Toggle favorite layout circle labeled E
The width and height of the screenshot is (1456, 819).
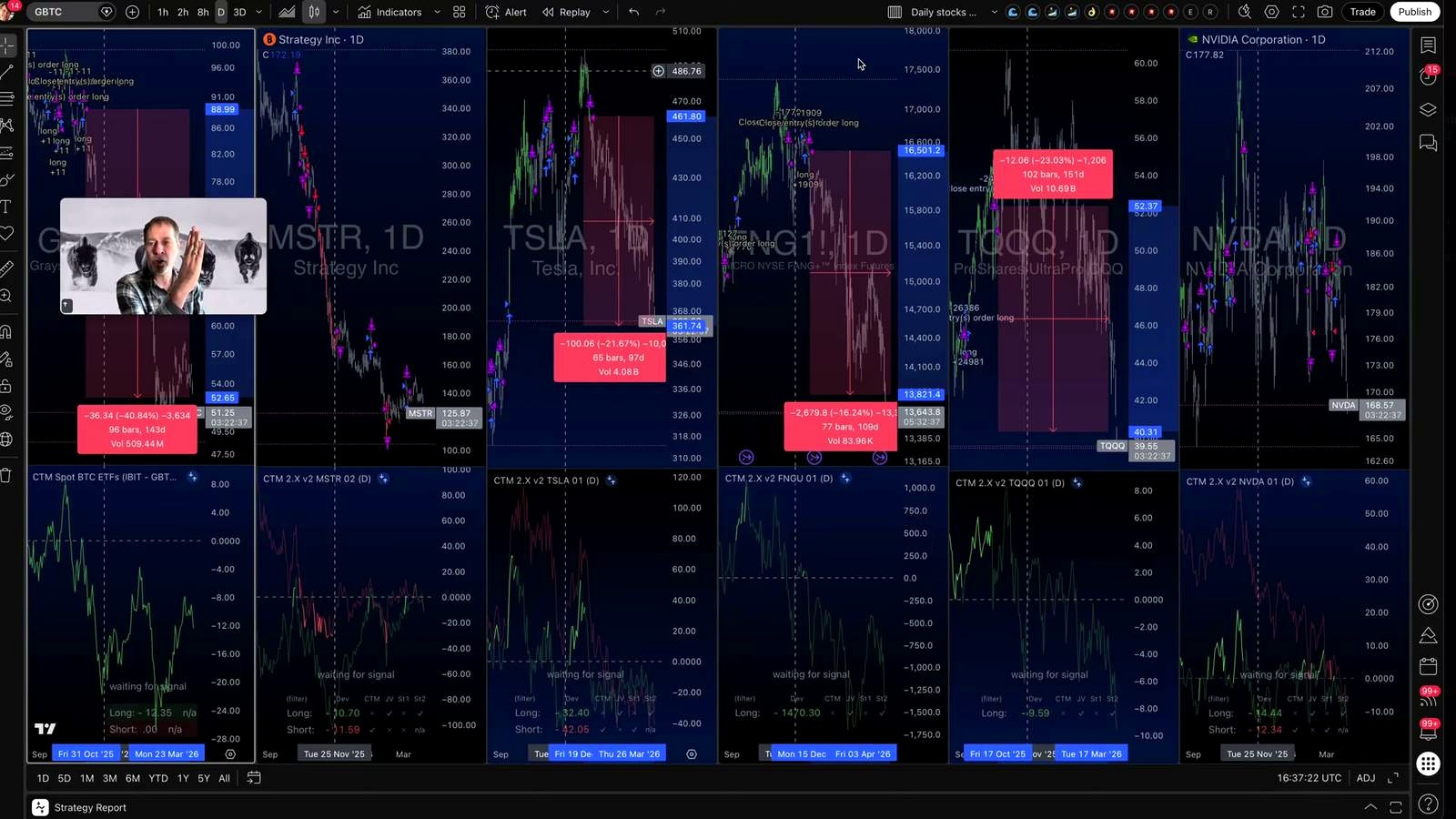coord(1190,12)
